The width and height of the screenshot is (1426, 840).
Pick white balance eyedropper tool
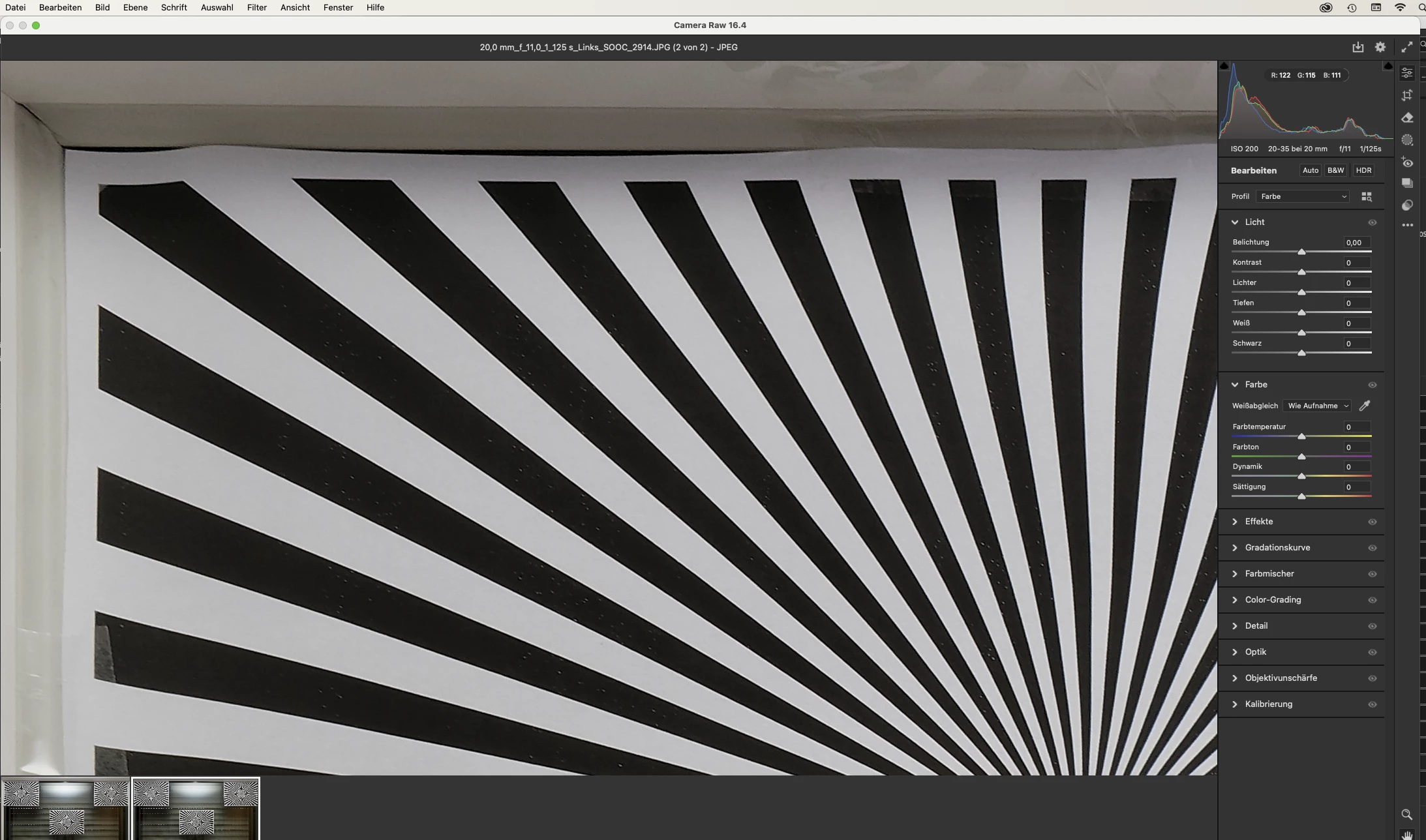pos(1364,406)
